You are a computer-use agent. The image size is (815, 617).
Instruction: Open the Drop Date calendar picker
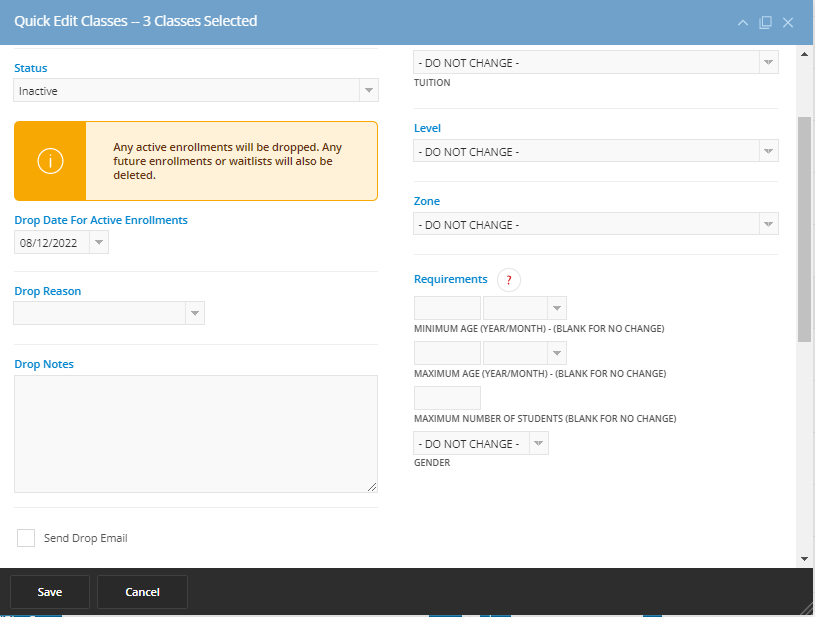point(98,241)
